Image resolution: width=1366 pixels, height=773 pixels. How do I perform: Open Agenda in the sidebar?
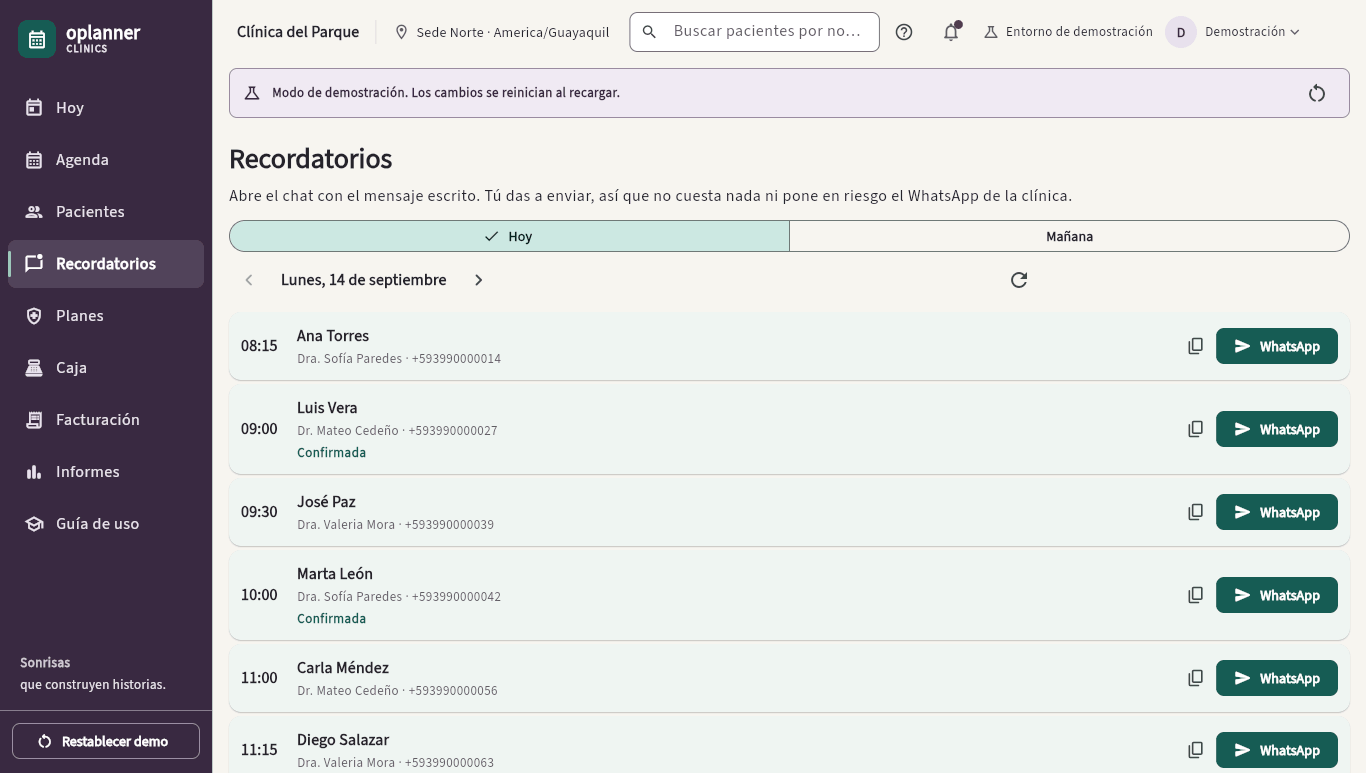point(106,160)
